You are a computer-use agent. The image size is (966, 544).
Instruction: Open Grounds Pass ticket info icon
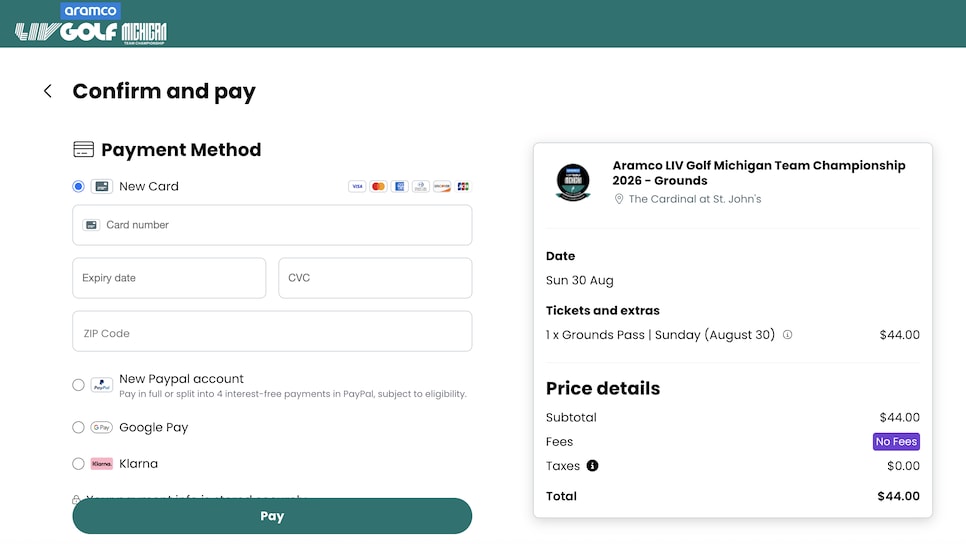coord(787,335)
